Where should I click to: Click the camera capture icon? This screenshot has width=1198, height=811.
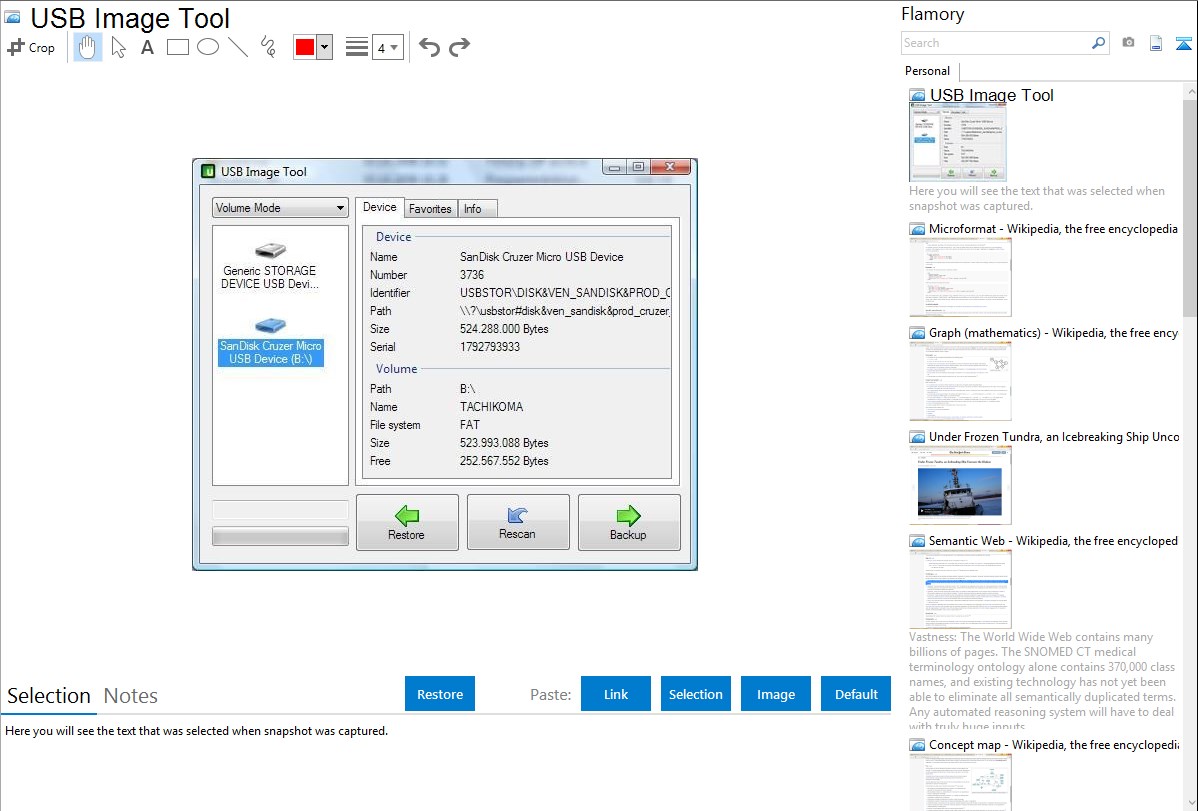[x=1128, y=43]
